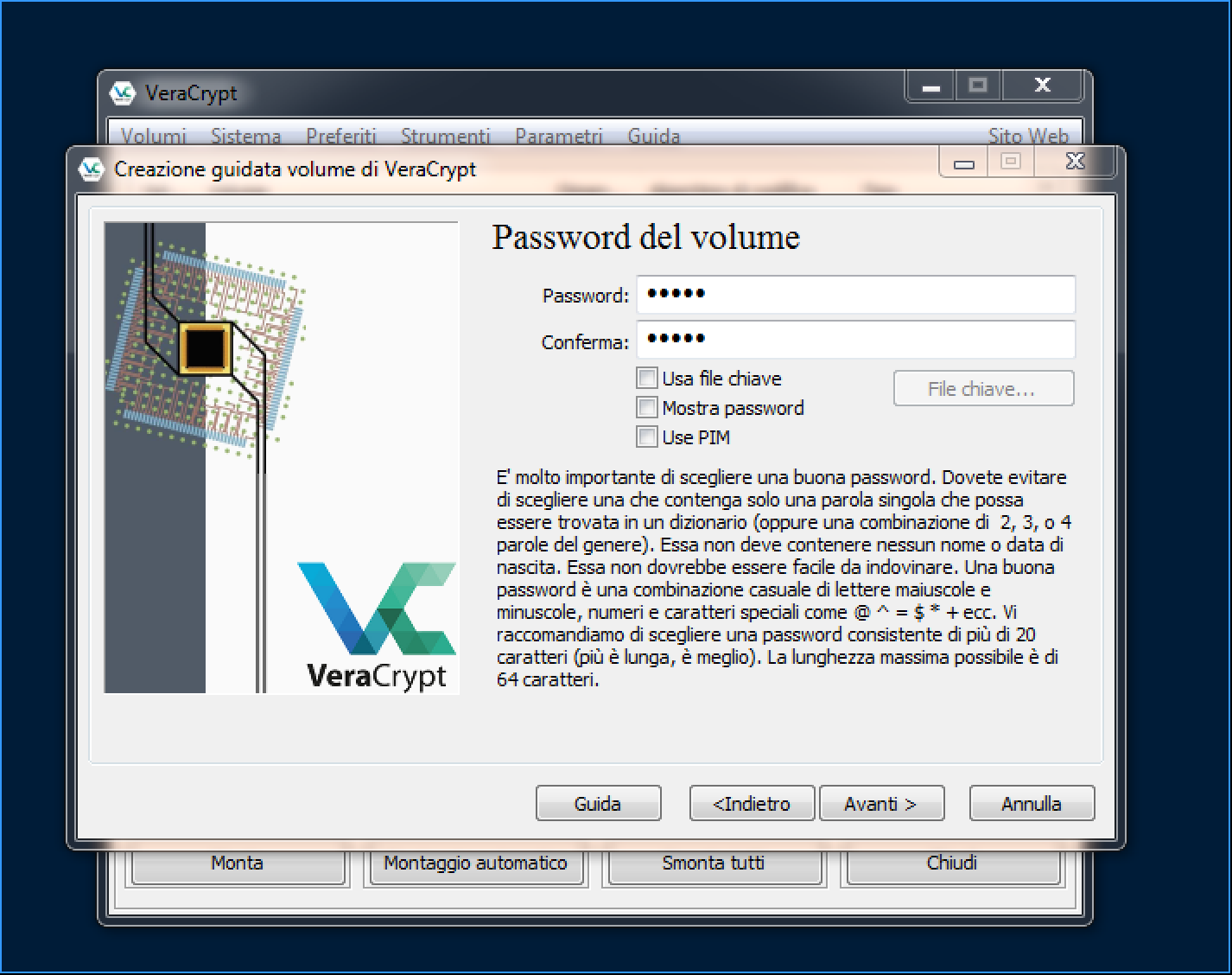Click into the Conferma field

pos(856,340)
